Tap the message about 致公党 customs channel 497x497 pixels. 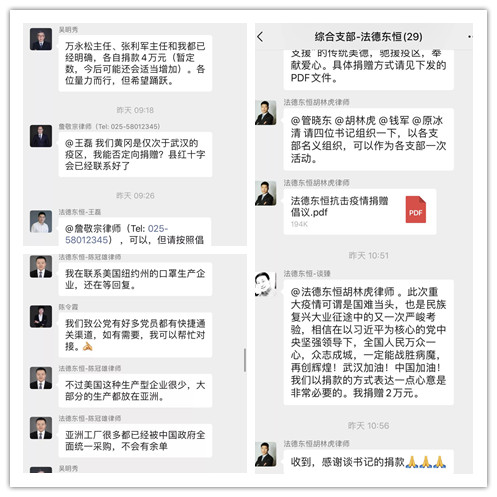tap(135, 335)
